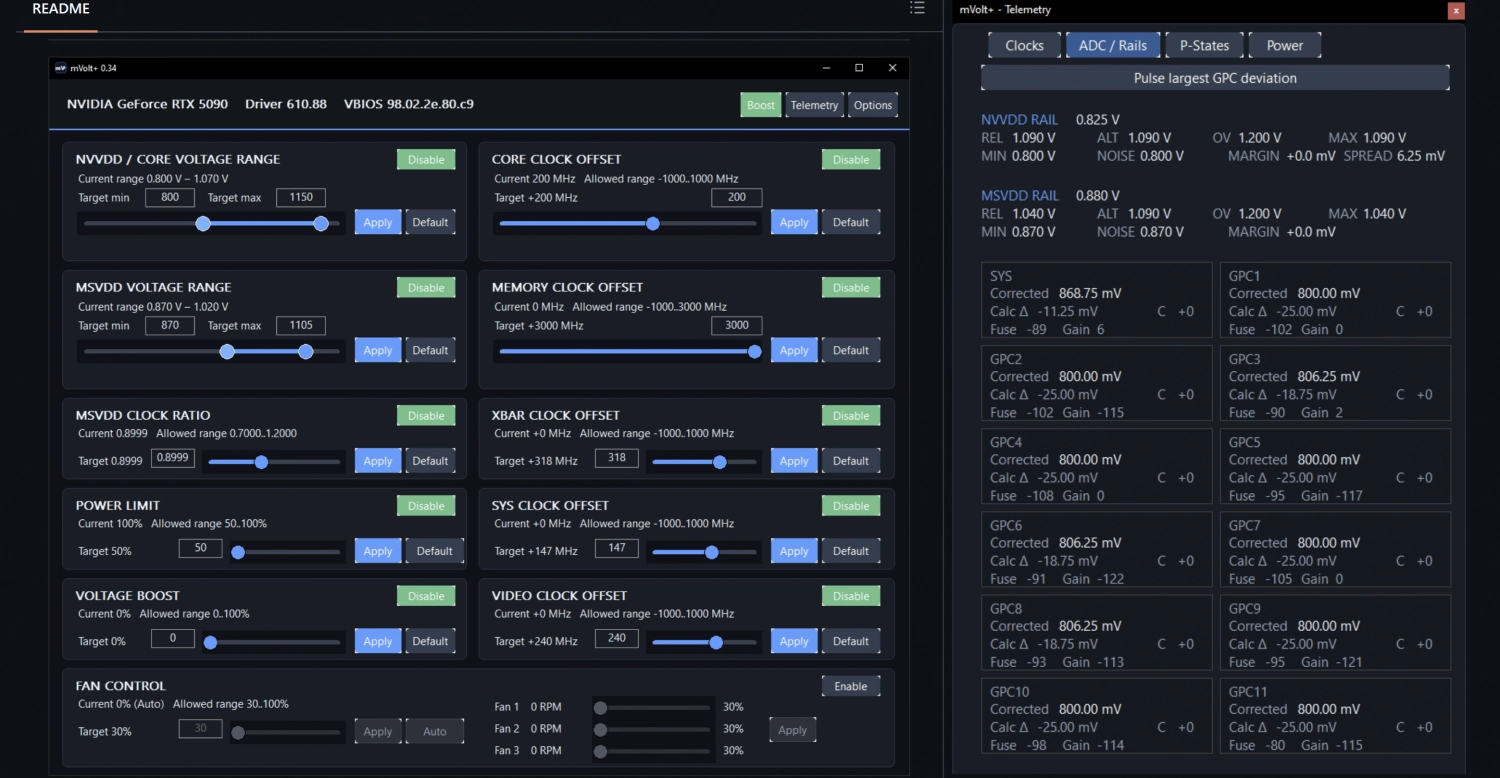
Task: Minimize the mVolt+ 0.34 window
Action: (827, 68)
